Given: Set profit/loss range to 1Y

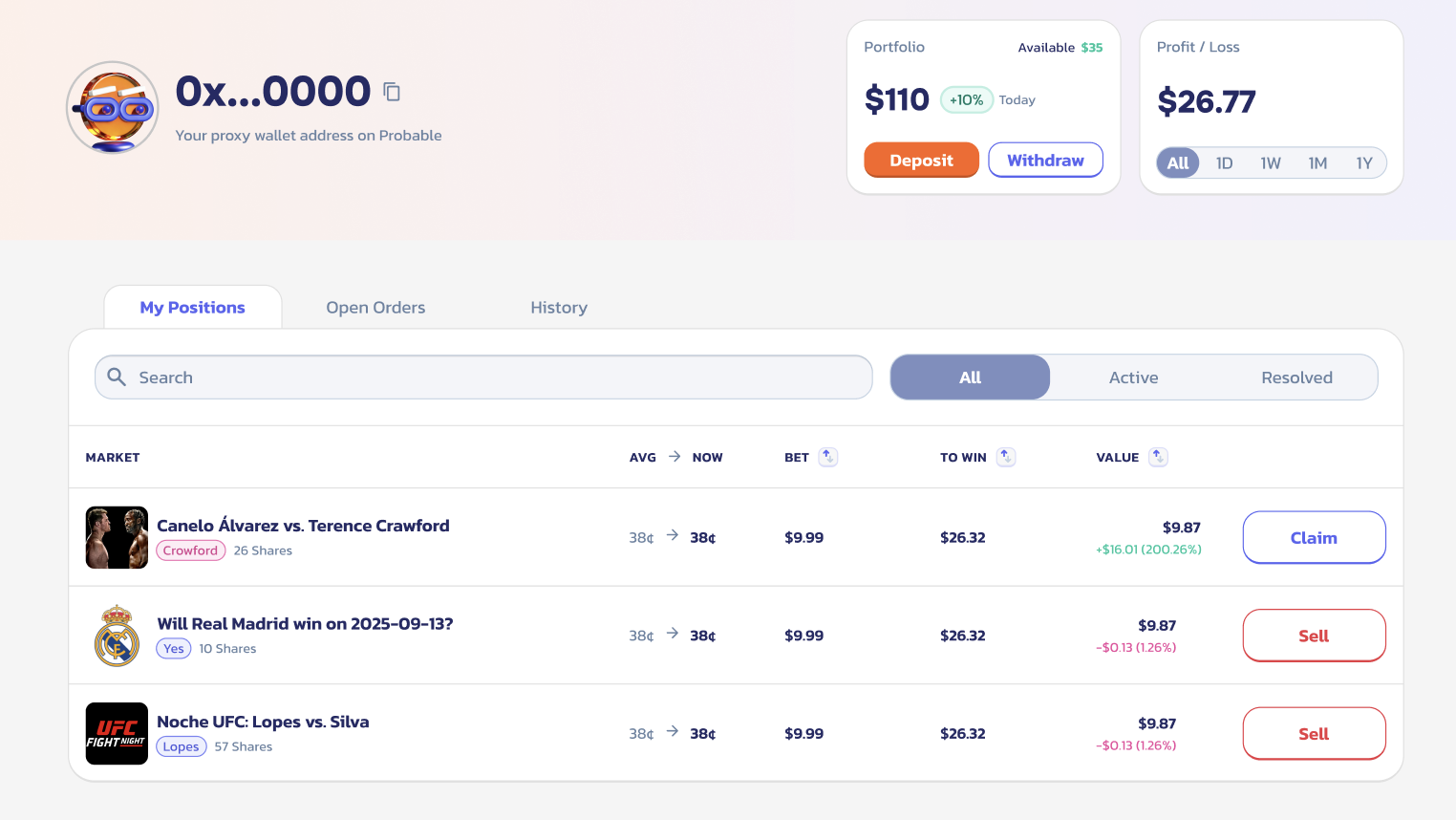Looking at the screenshot, I should [1363, 163].
